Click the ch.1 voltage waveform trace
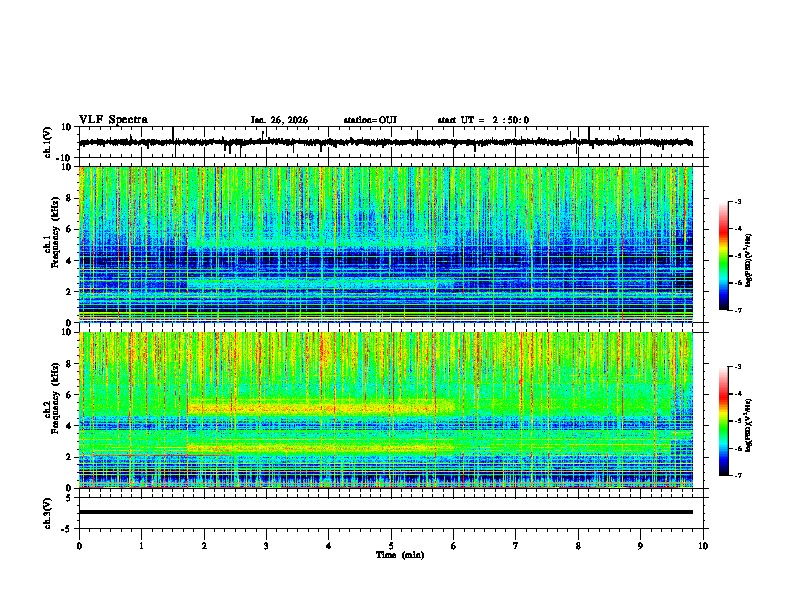Image resolution: width=792 pixels, height=612 pixels. tap(385, 143)
